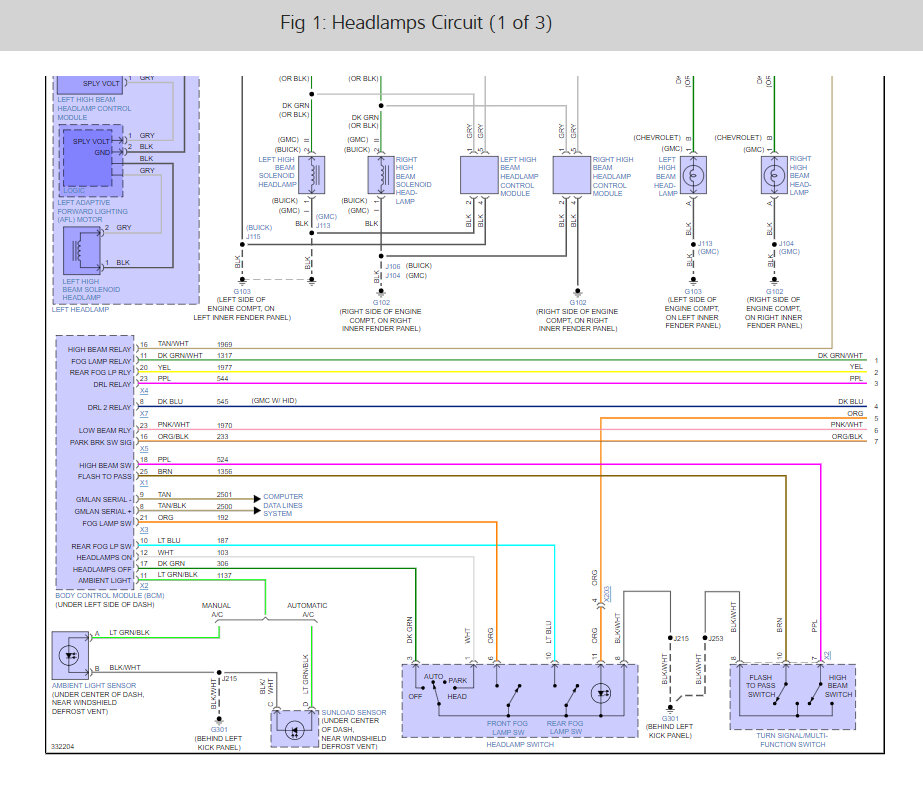Click the J253 splice label
923x795 pixels.
716,638
